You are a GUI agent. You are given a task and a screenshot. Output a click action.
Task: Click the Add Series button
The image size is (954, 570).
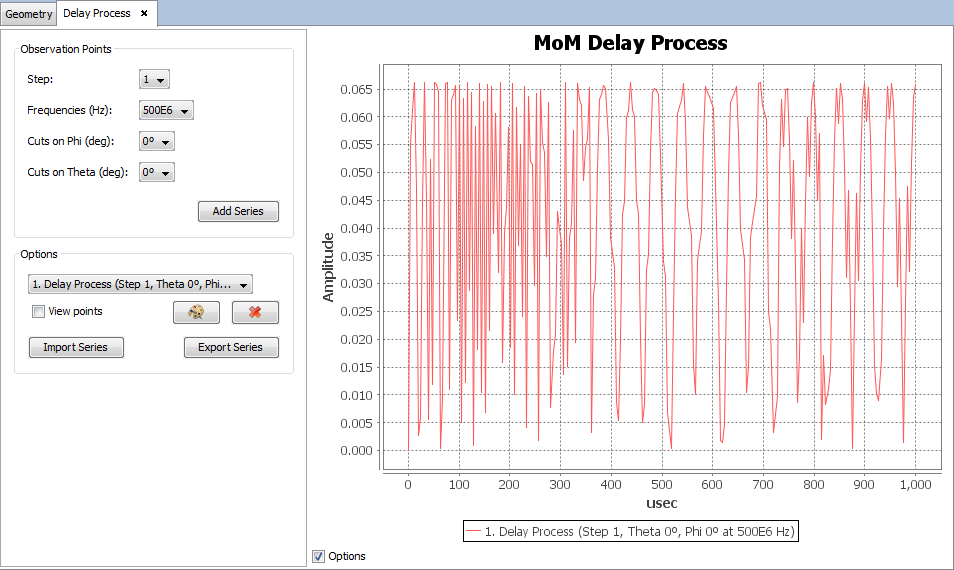tap(238, 212)
